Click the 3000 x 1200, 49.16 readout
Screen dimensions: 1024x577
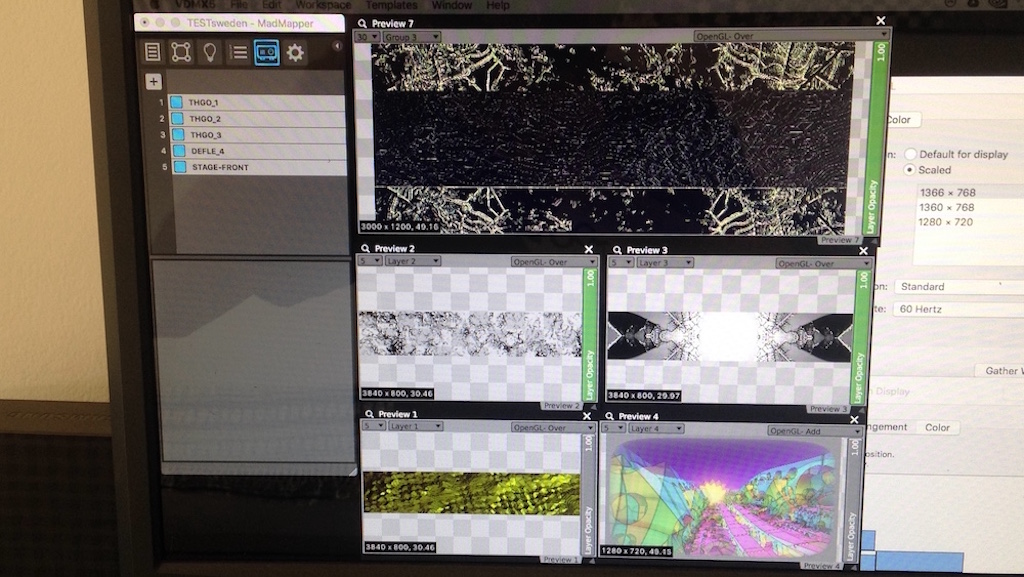coord(400,226)
